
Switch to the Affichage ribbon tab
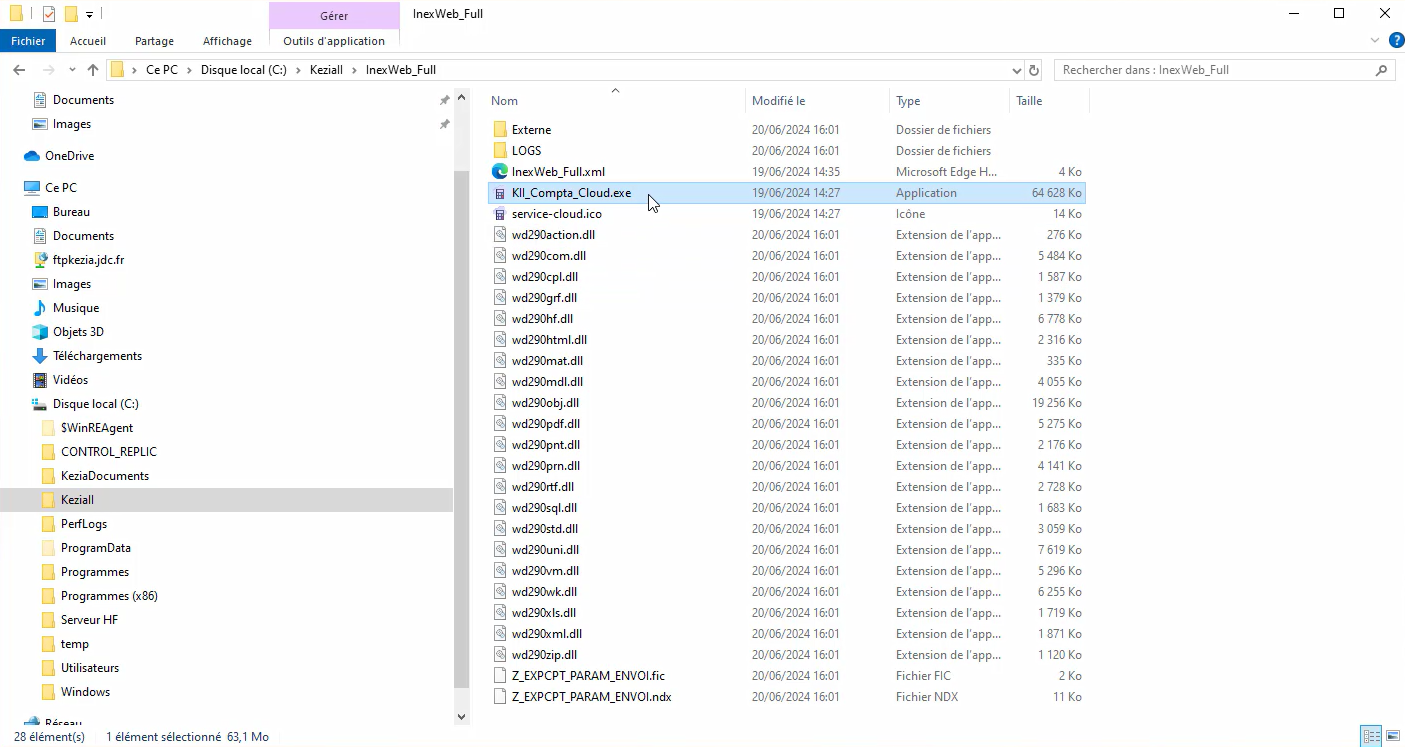(227, 41)
